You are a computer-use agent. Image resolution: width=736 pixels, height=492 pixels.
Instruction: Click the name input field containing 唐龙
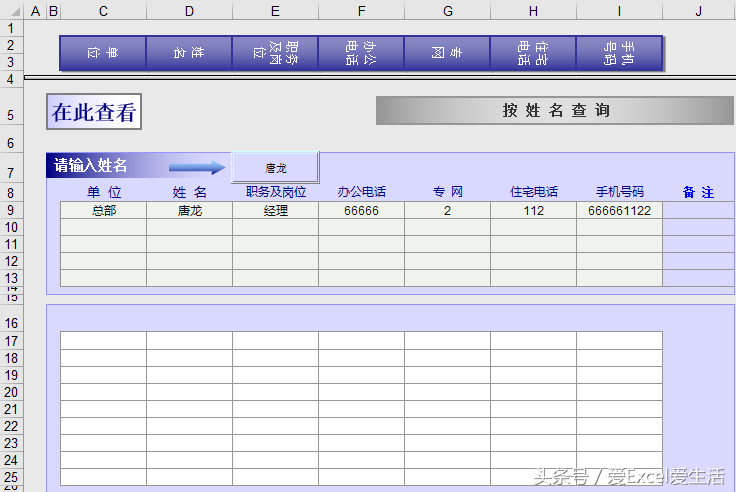pos(275,168)
